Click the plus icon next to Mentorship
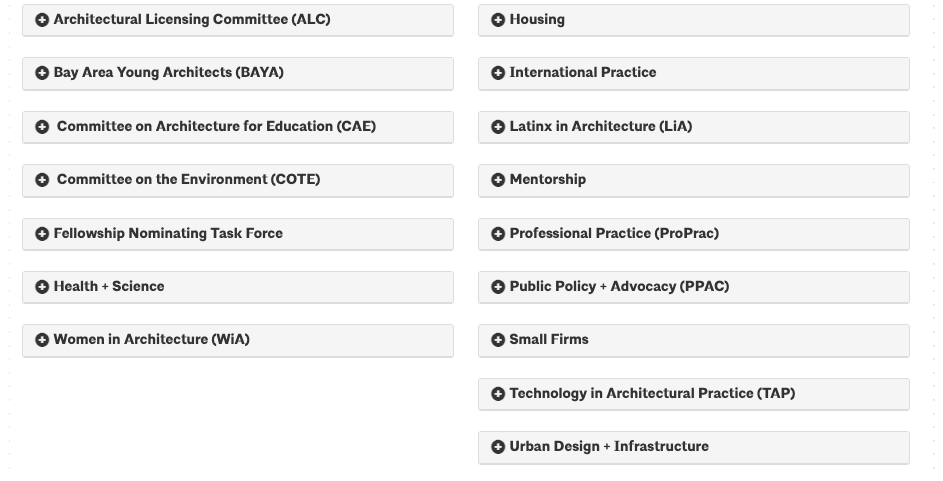 (498, 180)
